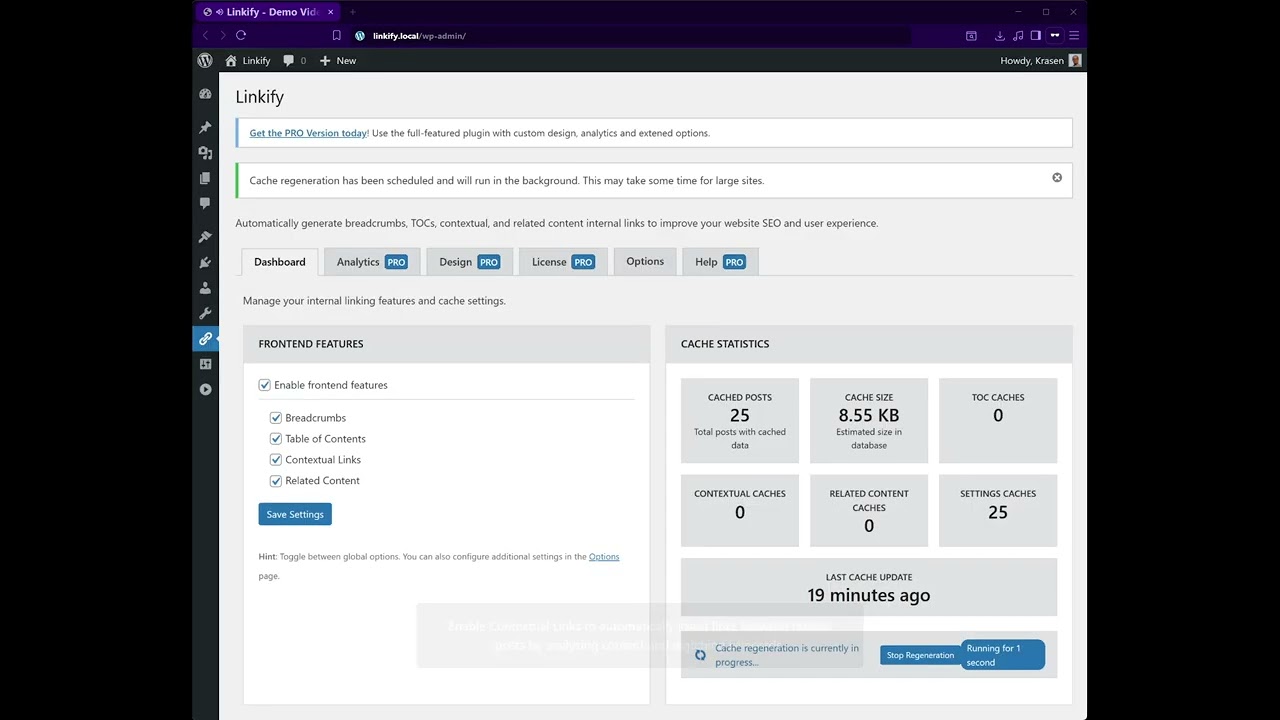Image resolution: width=1280 pixels, height=720 pixels.
Task: Open the Users sidebar icon
Action: (205, 288)
